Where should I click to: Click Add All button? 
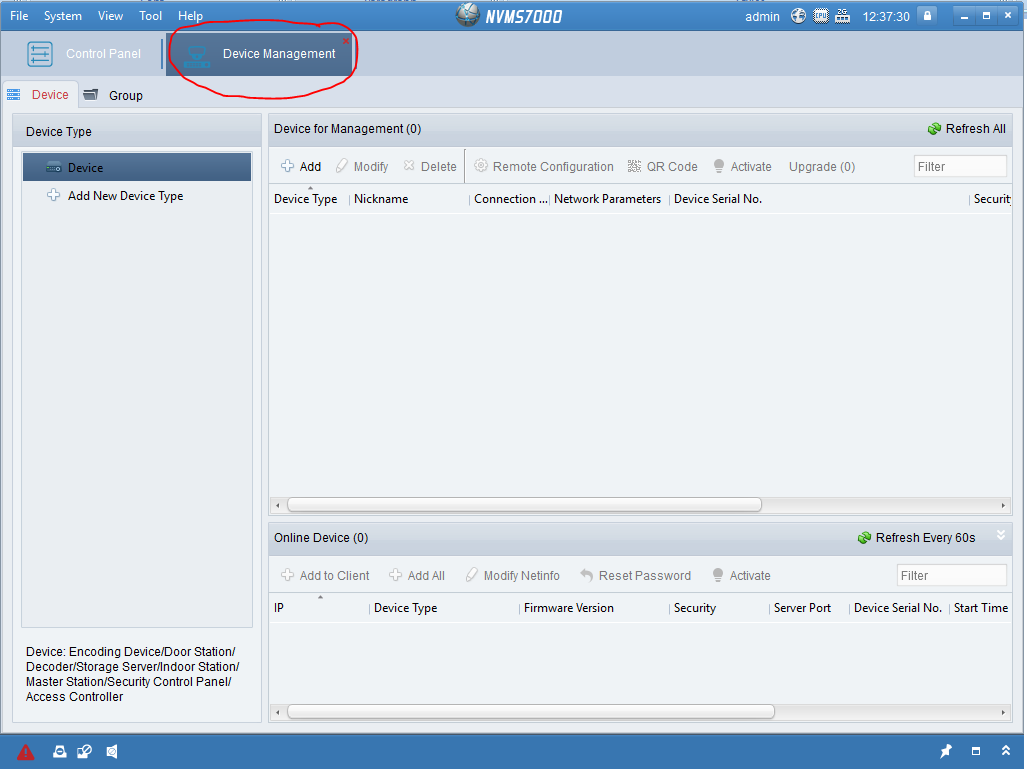click(x=417, y=576)
